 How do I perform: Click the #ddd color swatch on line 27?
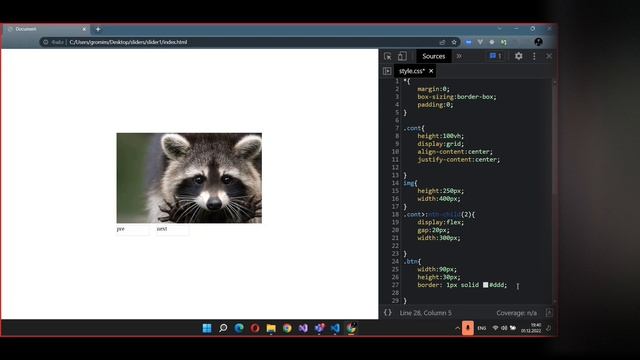point(485,285)
